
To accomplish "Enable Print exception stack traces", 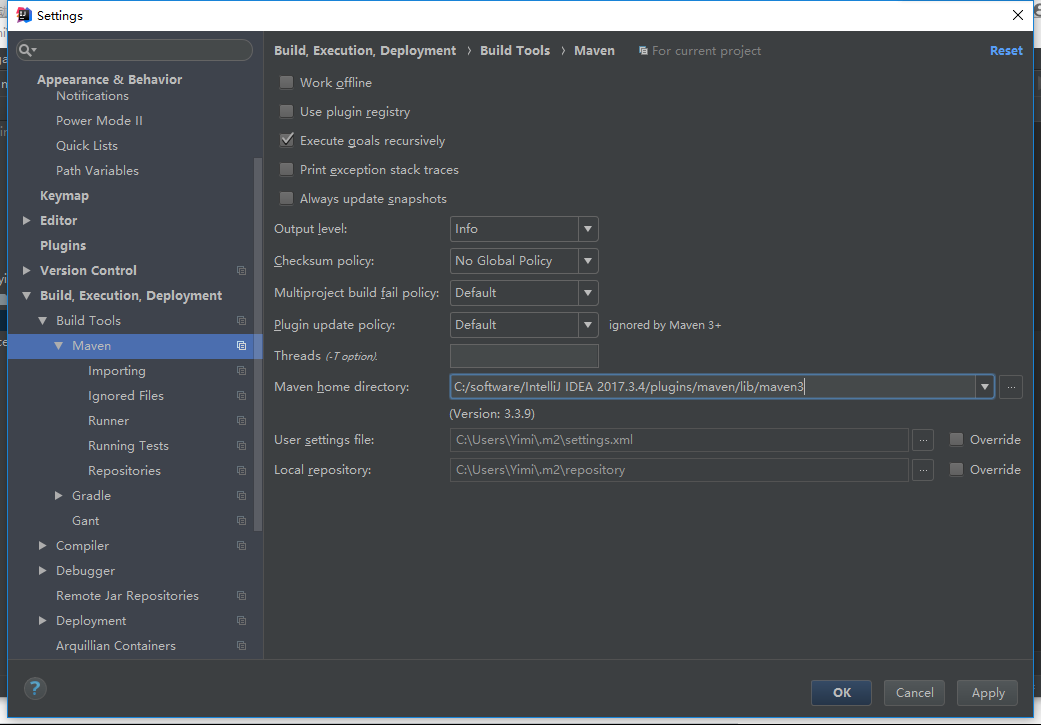I will point(286,169).
